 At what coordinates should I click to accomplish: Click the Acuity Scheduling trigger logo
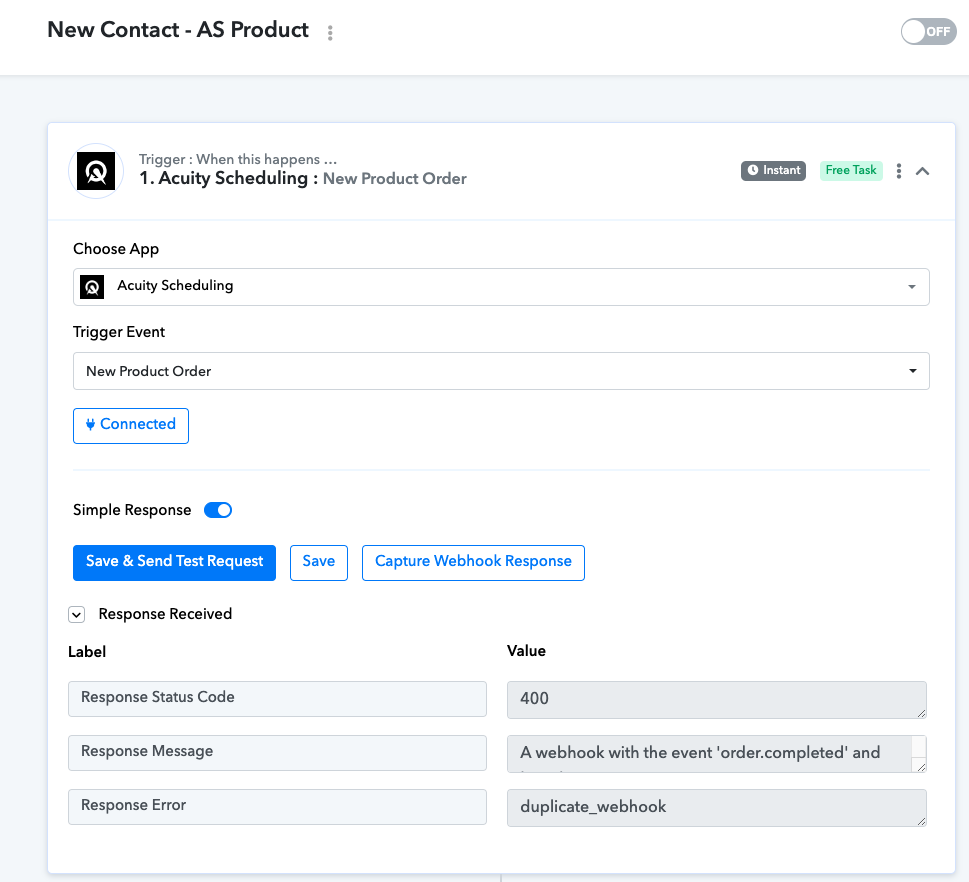[96, 171]
